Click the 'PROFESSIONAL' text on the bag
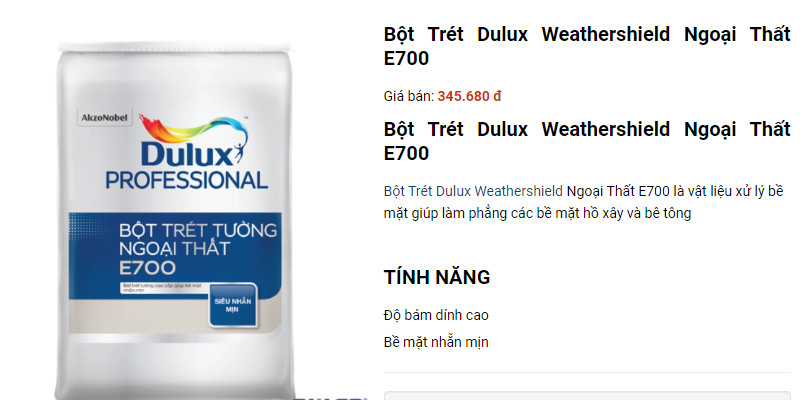This screenshot has height=400, width=811. (187, 180)
